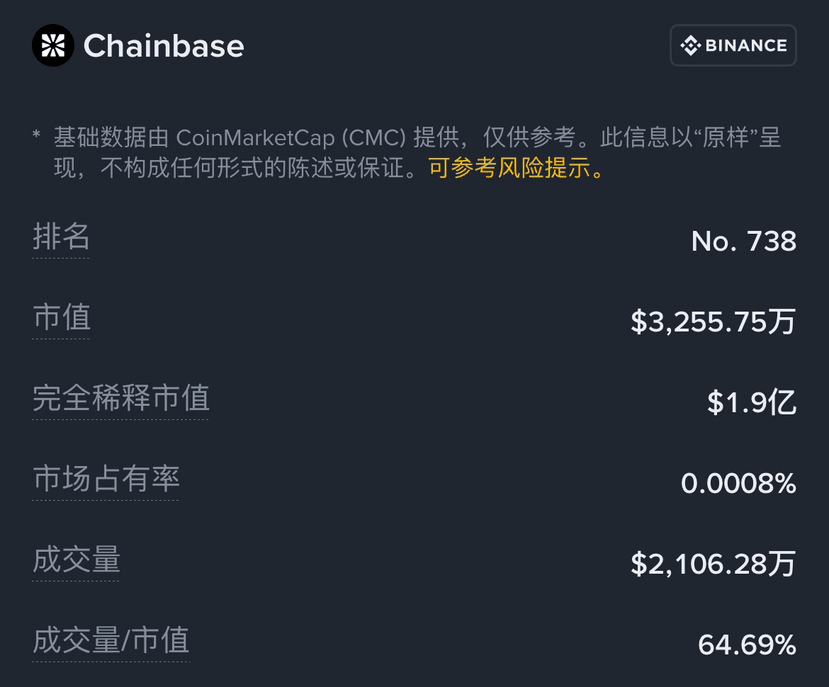Click the Binance diamond logo icon
Image resolution: width=829 pixels, height=687 pixels.
coord(690,45)
